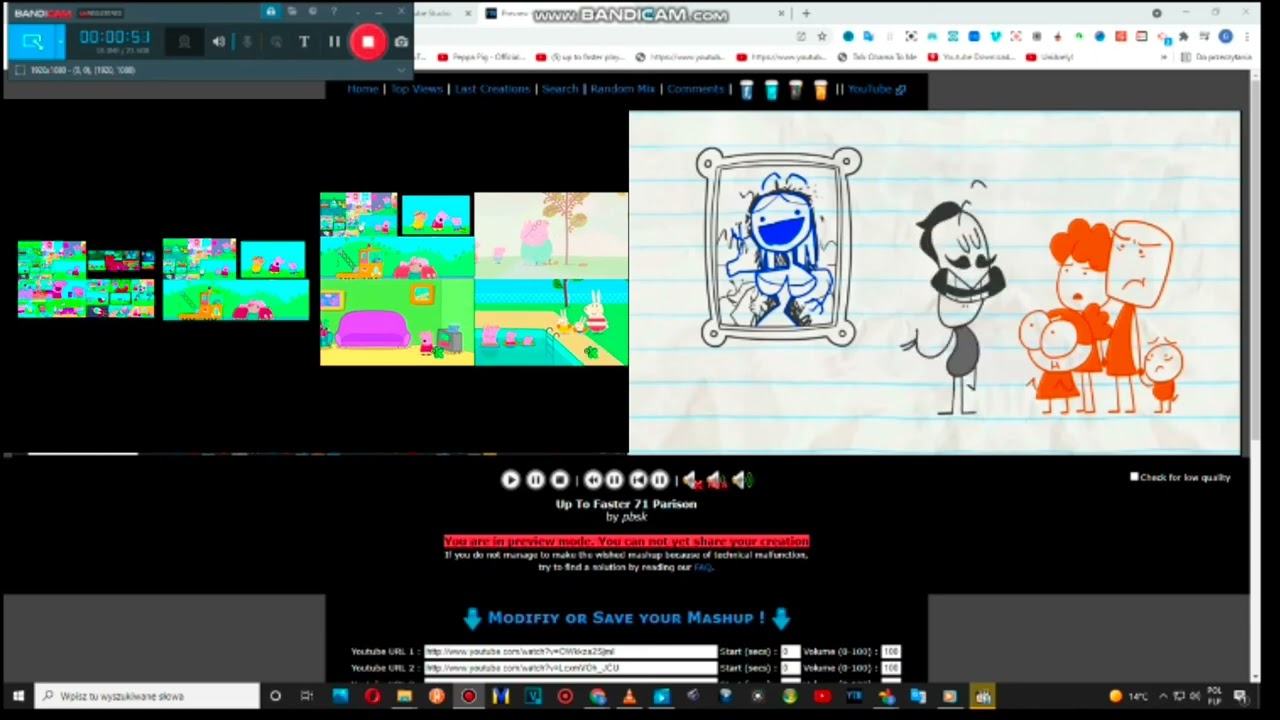
Task: Open the Youtube Download bookmark
Action: click(973, 57)
